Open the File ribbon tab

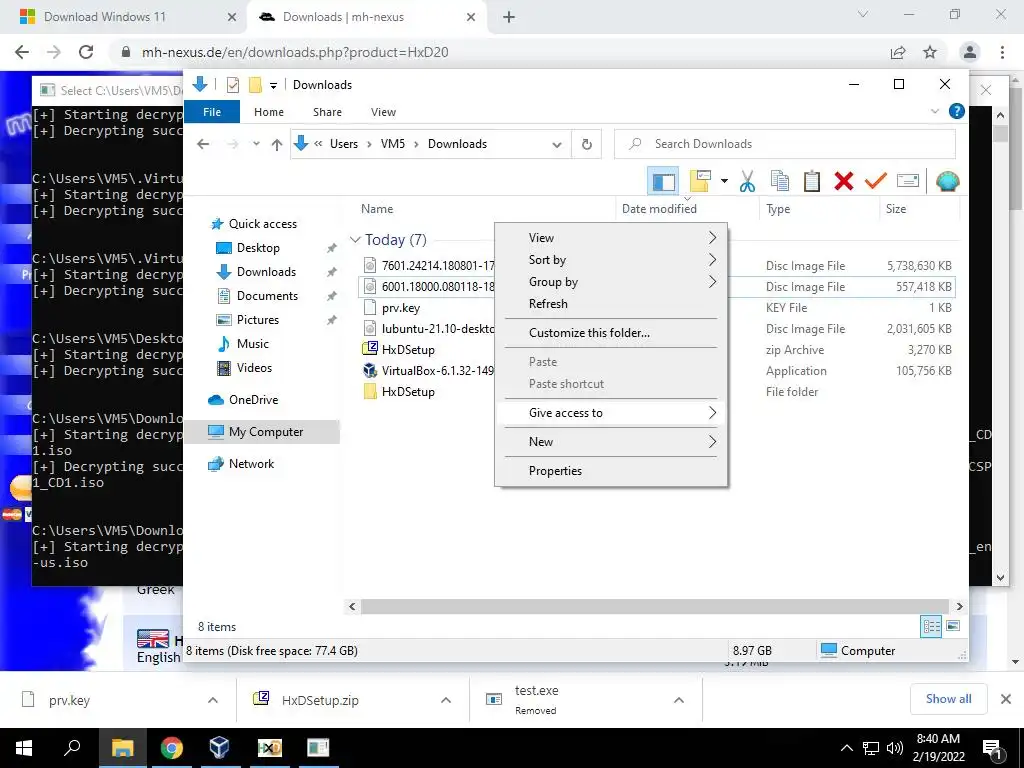(212, 112)
